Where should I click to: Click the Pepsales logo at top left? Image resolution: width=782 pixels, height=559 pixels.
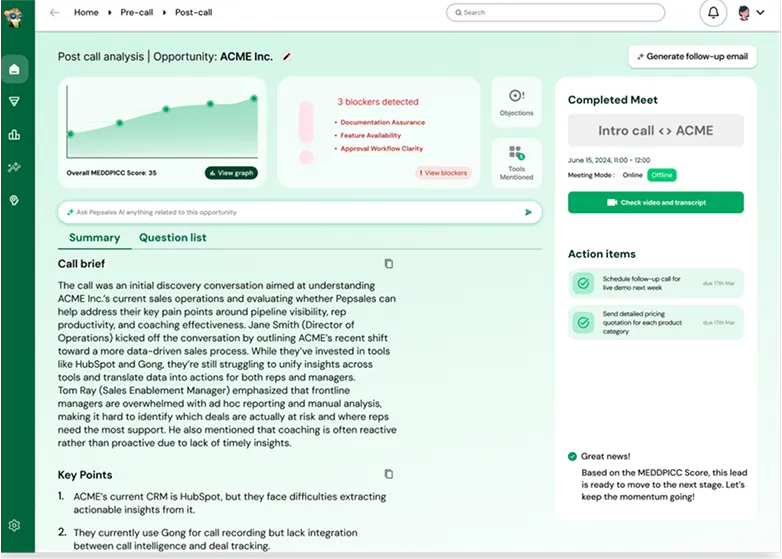tap(14, 17)
